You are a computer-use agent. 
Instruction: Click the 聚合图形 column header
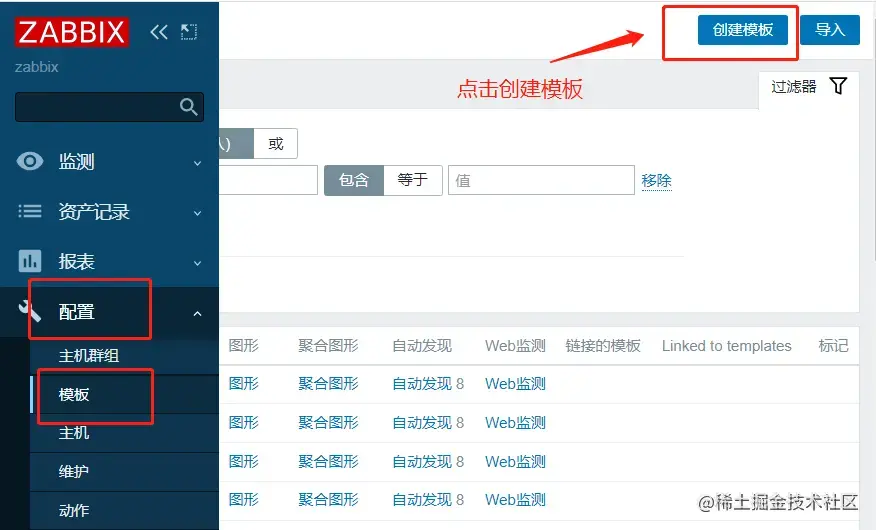point(328,346)
